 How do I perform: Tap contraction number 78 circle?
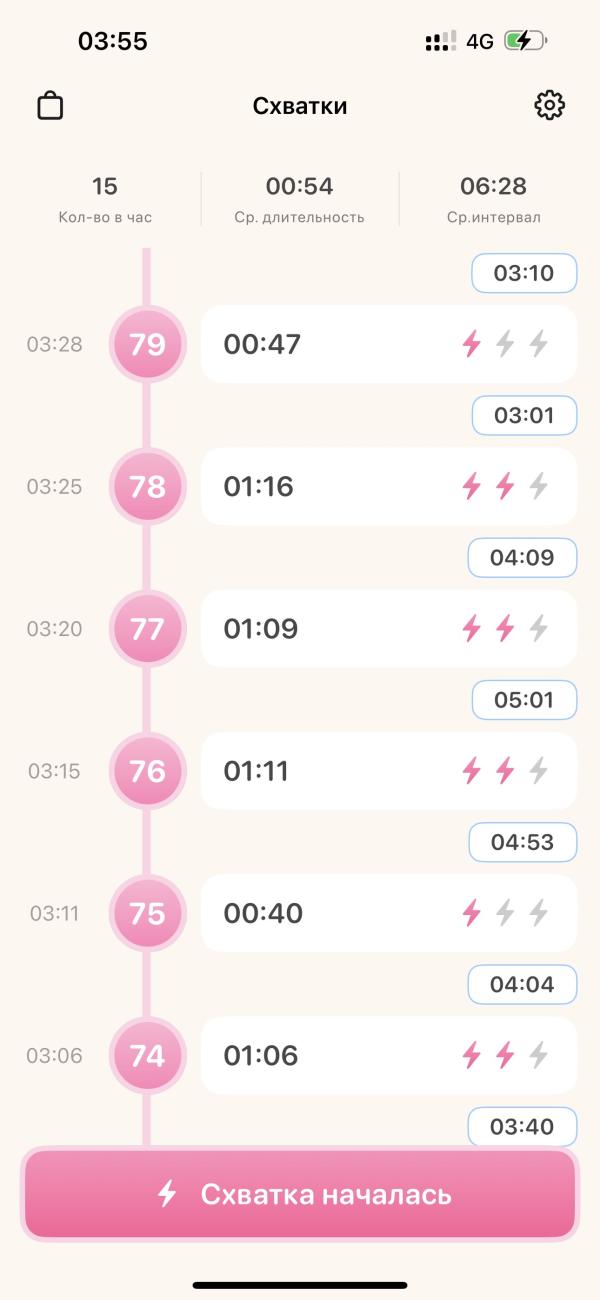(x=147, y=487)
